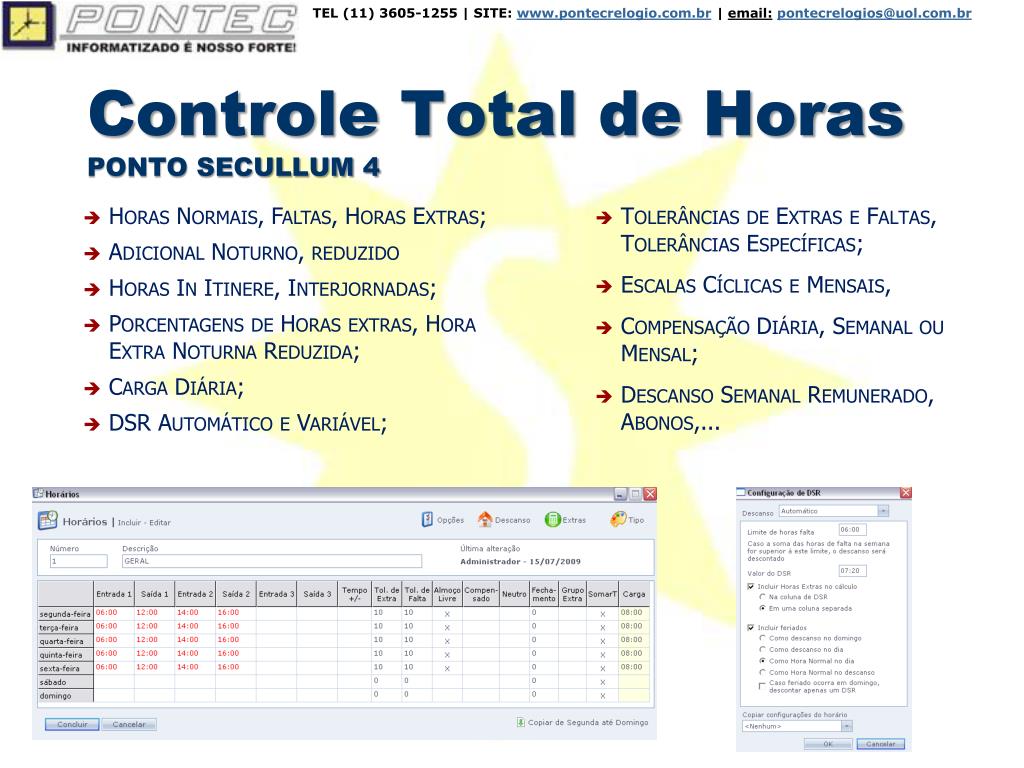Screen dimensions: 1024x768
Task: Click Cancelar in the Horários window
Action: (x=129, y=724)
